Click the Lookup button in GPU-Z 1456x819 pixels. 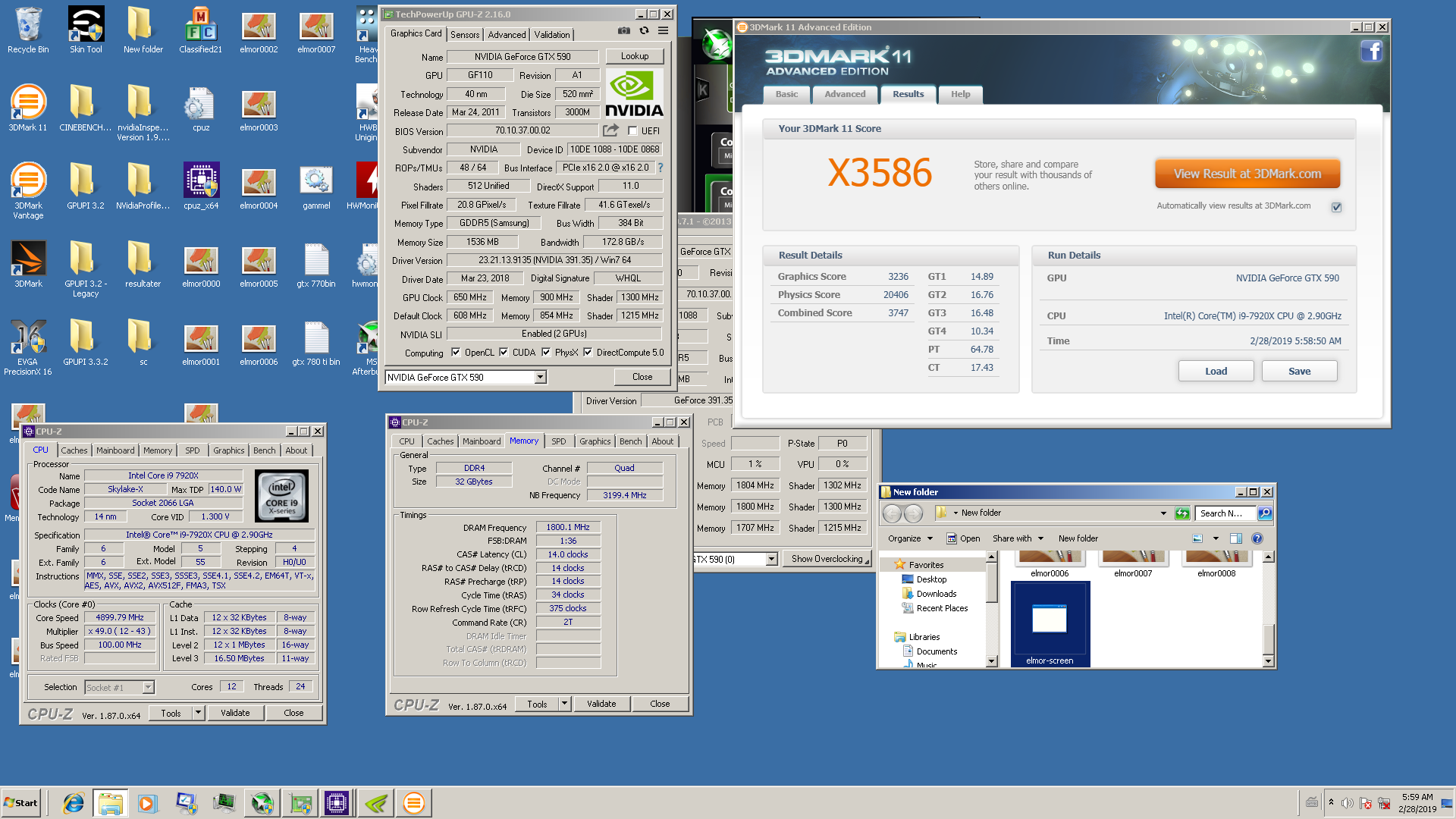click(x=635, y=56)
